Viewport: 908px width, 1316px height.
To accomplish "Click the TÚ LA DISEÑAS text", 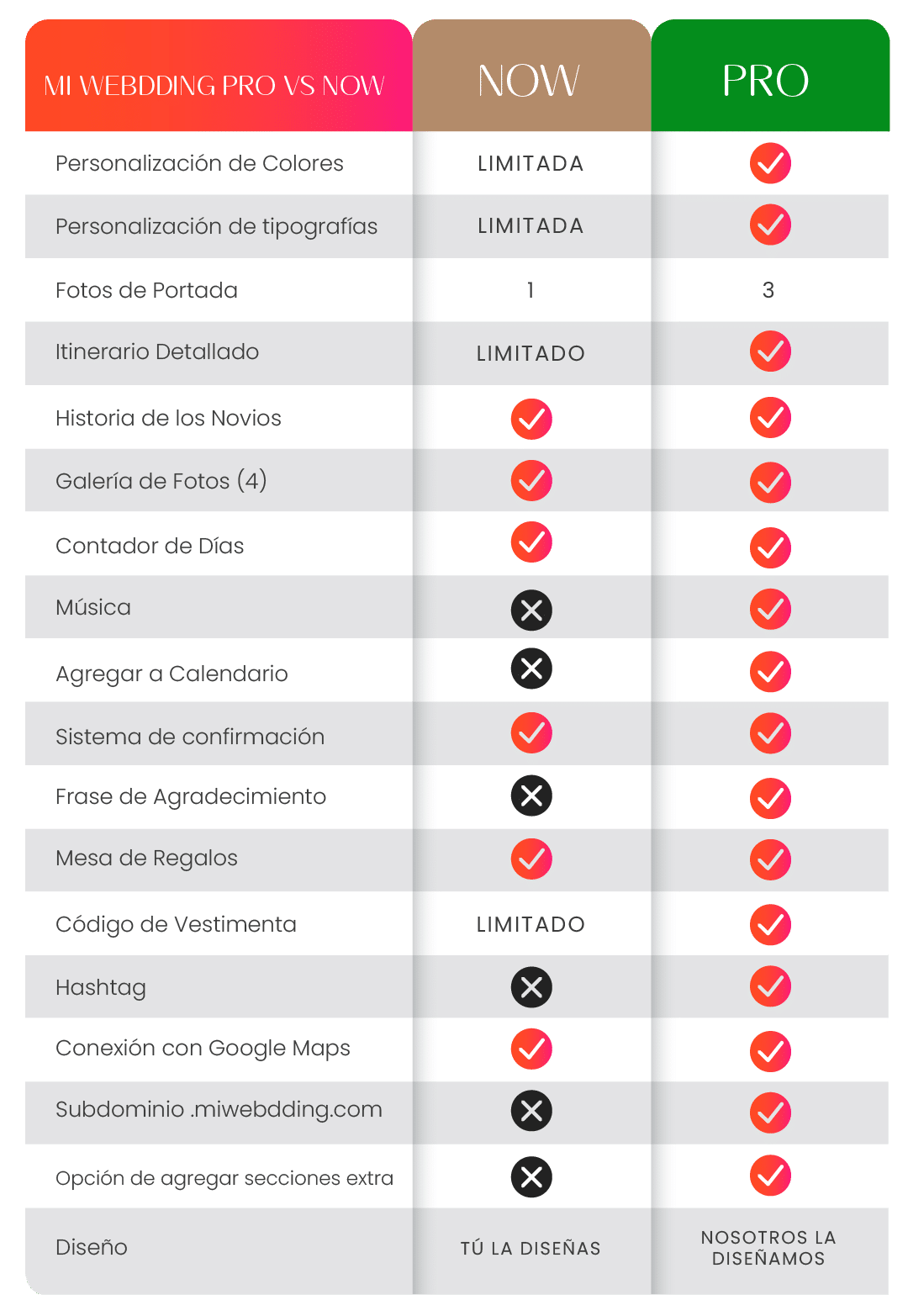I will tap(531, 1248).
